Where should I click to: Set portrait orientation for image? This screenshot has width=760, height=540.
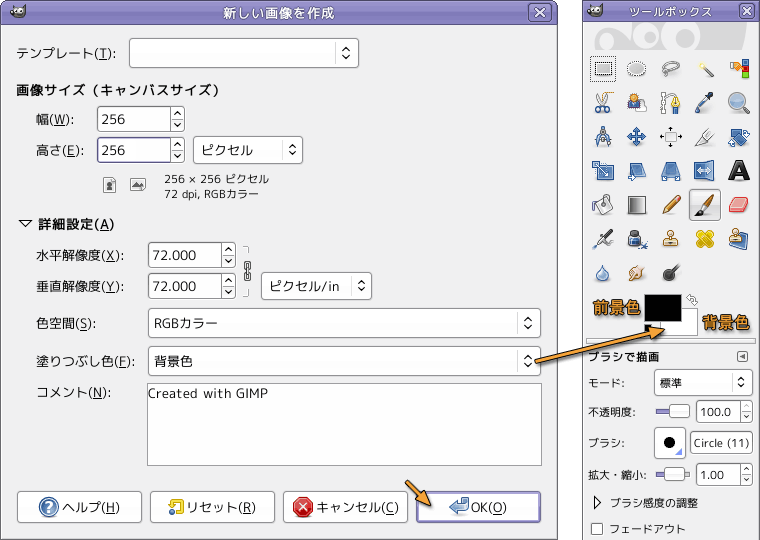pos(110,185)
